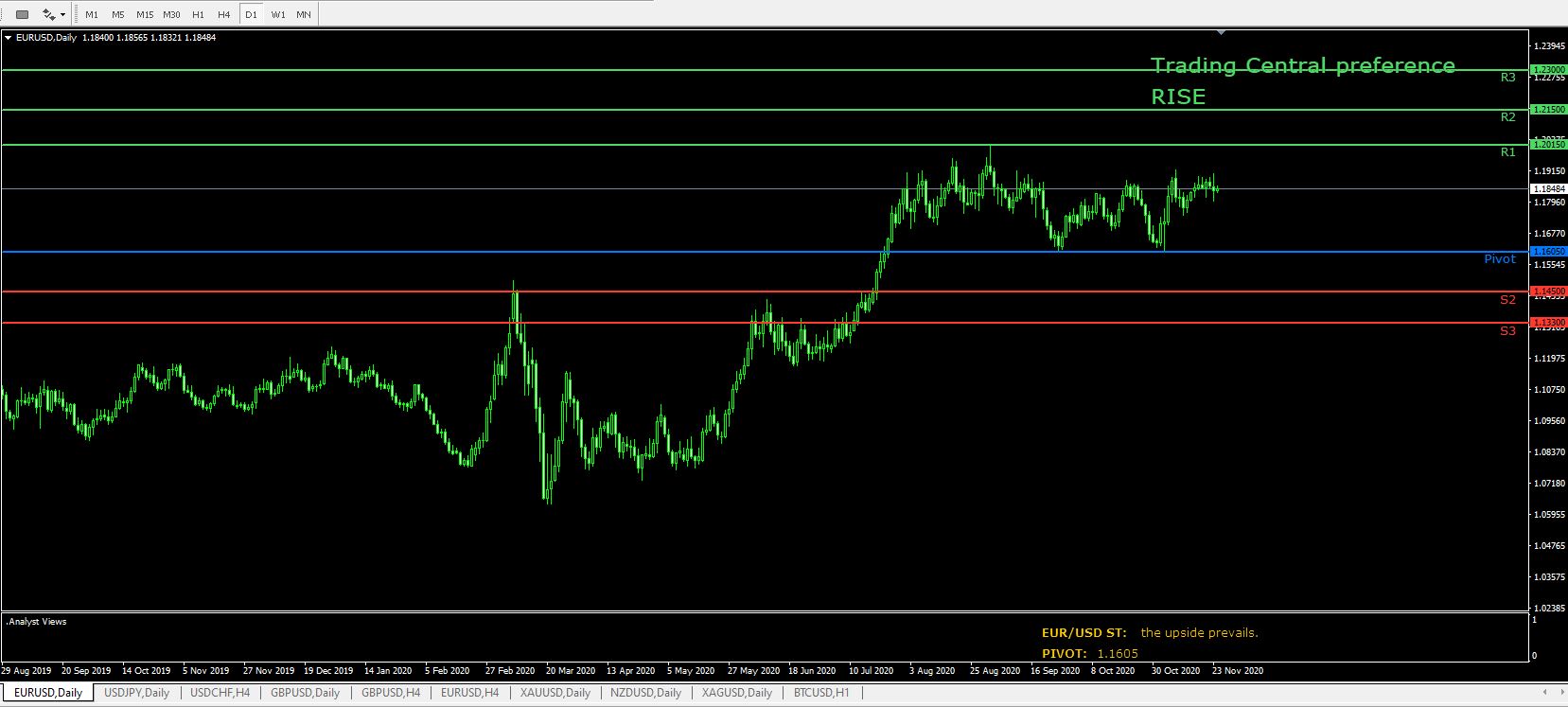Select the EURUSD,Daily chart tab
Viewport: 1568px width, 707px height.
[47, 693]
